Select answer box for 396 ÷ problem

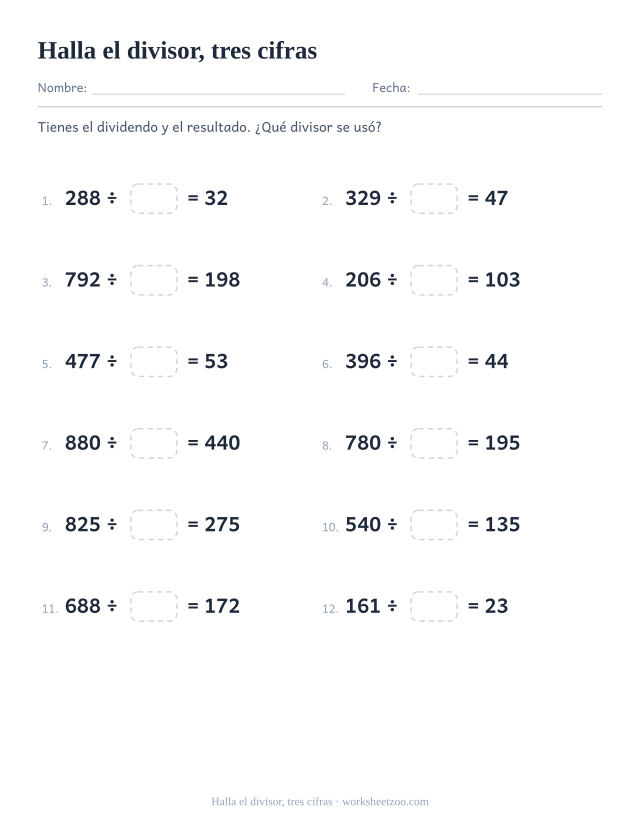pos(434,362)
